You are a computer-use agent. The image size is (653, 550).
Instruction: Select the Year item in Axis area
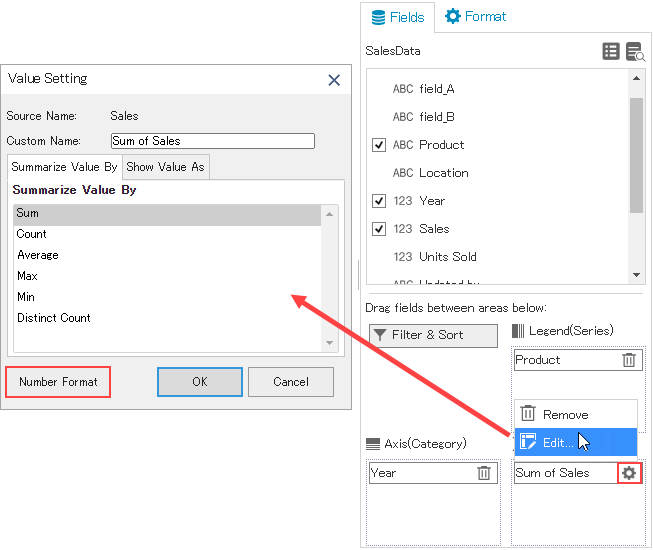(433, 473)
